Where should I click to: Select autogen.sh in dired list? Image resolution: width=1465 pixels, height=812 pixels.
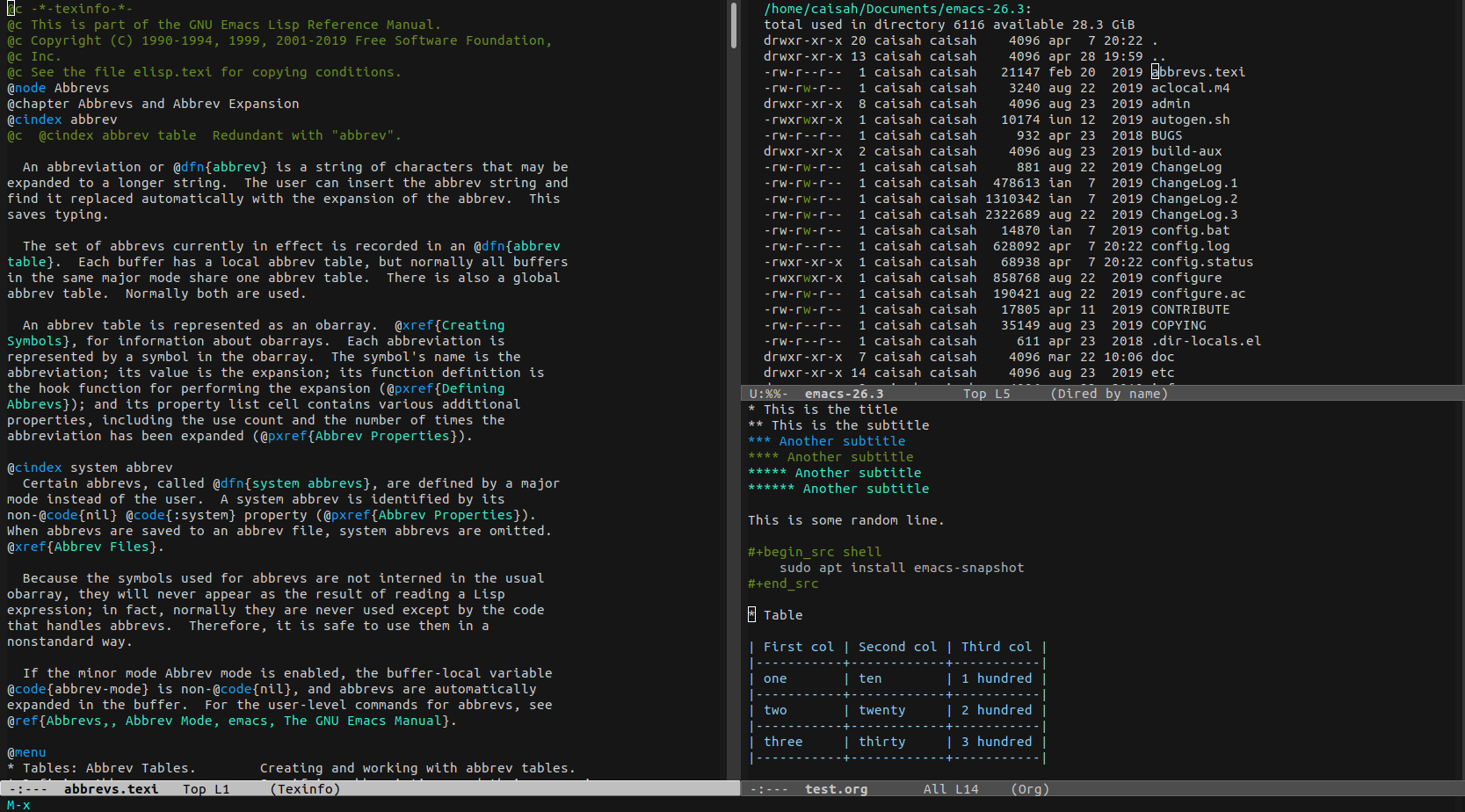1191,120
